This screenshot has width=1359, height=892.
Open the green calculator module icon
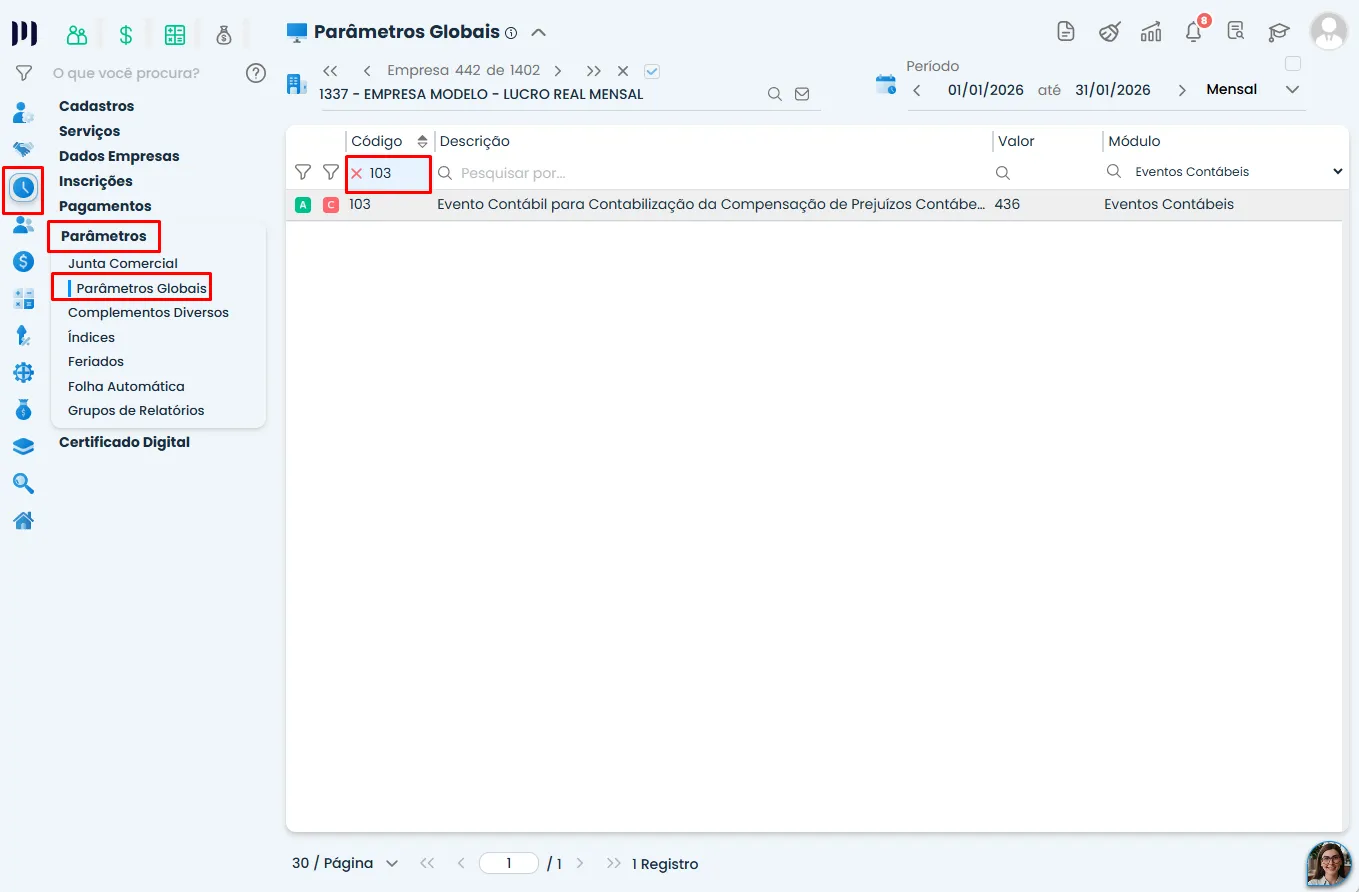(175, 35)
